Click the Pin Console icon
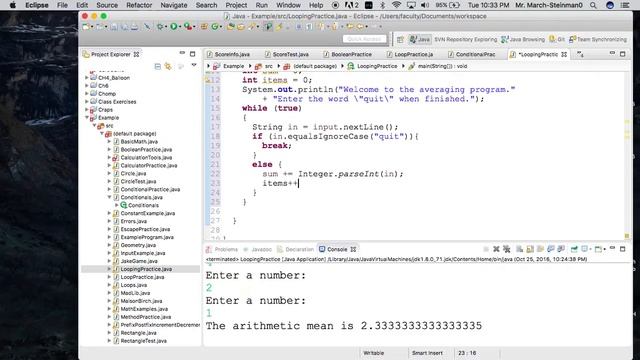The height and width of the screenshot is (360, 640). (x=574, y=249)
